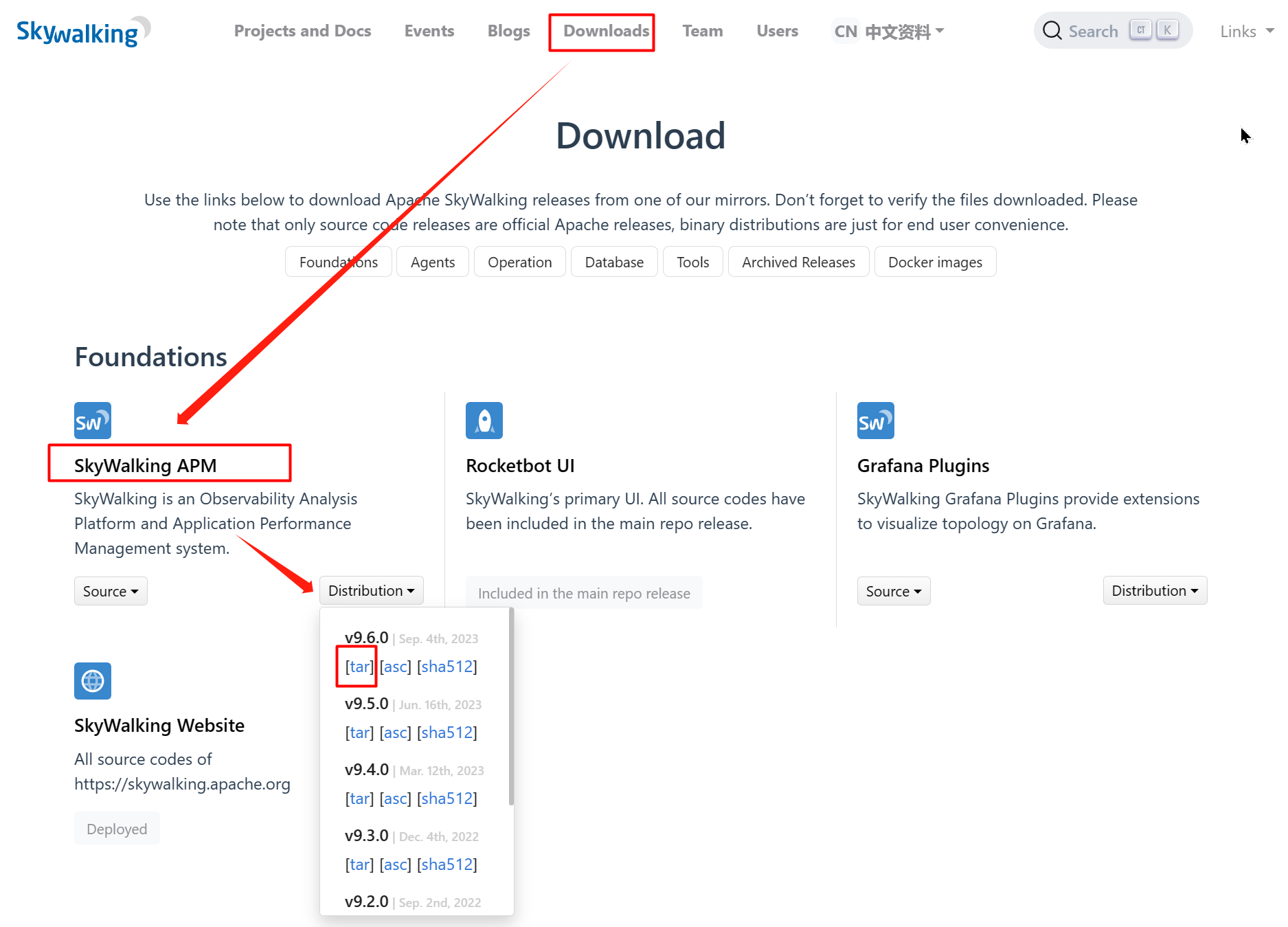Viewport: 1288px width, 927px height.
Task: Open SkyWalking APM Source dropdown
Action: (111, 591)
